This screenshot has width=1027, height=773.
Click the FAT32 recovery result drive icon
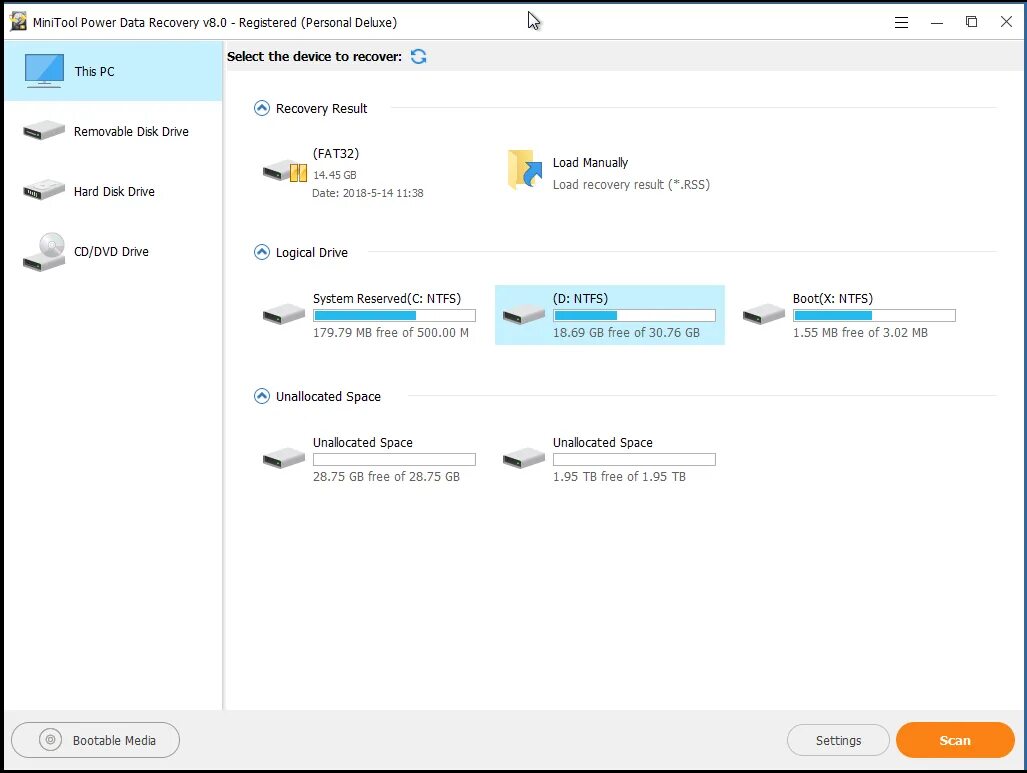[285, 172]
